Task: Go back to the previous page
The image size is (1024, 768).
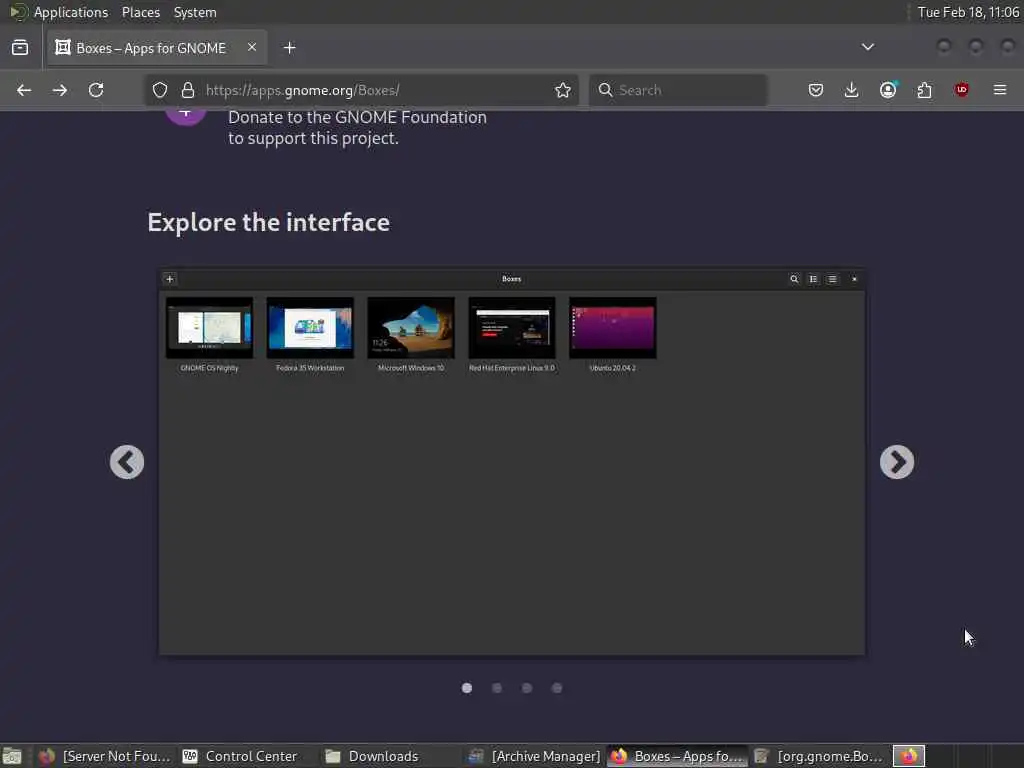Action: pyautogui.click(x=24, y=90)
